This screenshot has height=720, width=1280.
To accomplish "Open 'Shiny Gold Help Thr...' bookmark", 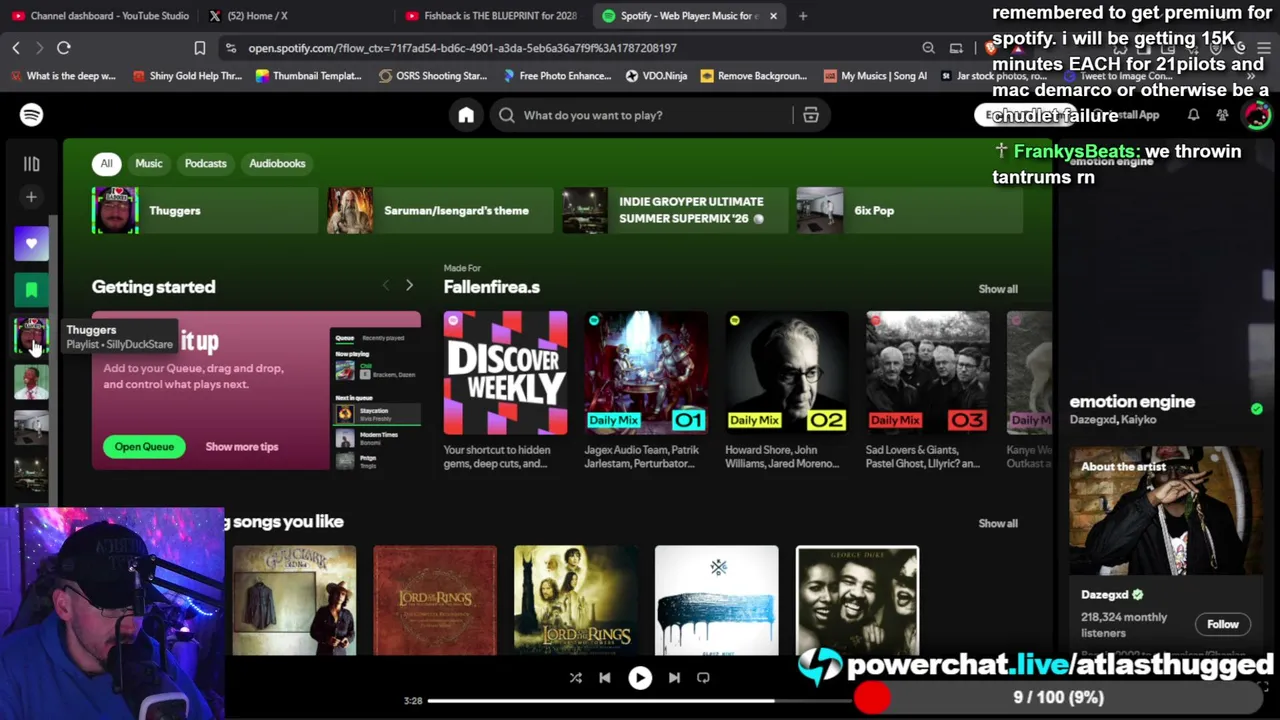I will (x=187, y=76).
